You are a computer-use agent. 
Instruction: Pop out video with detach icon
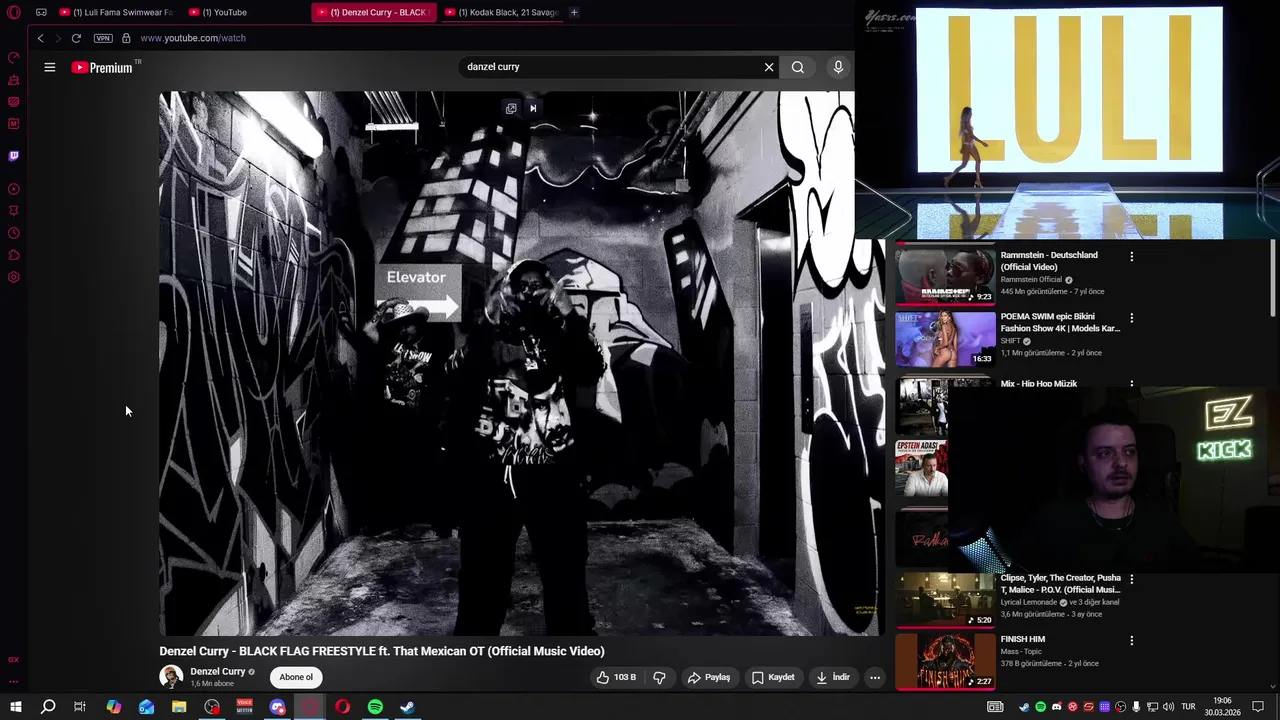511,108
